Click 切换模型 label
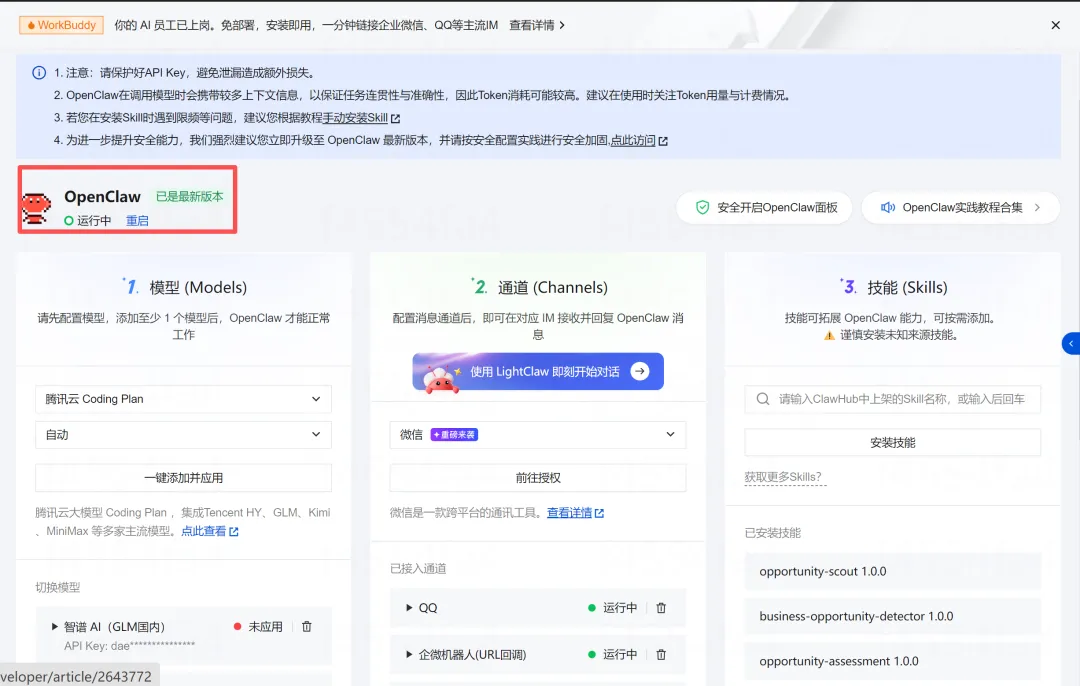This screenshot has width=1080, height=686. click(58, 588)
